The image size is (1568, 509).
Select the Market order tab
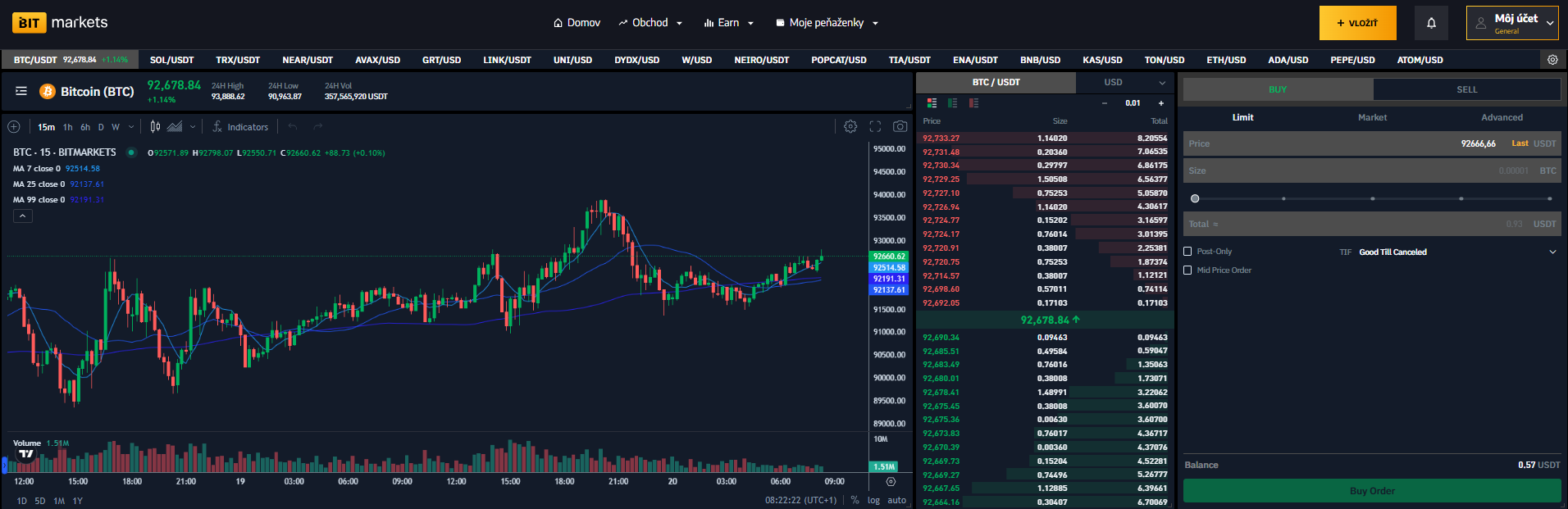[x=1372, y=117]
